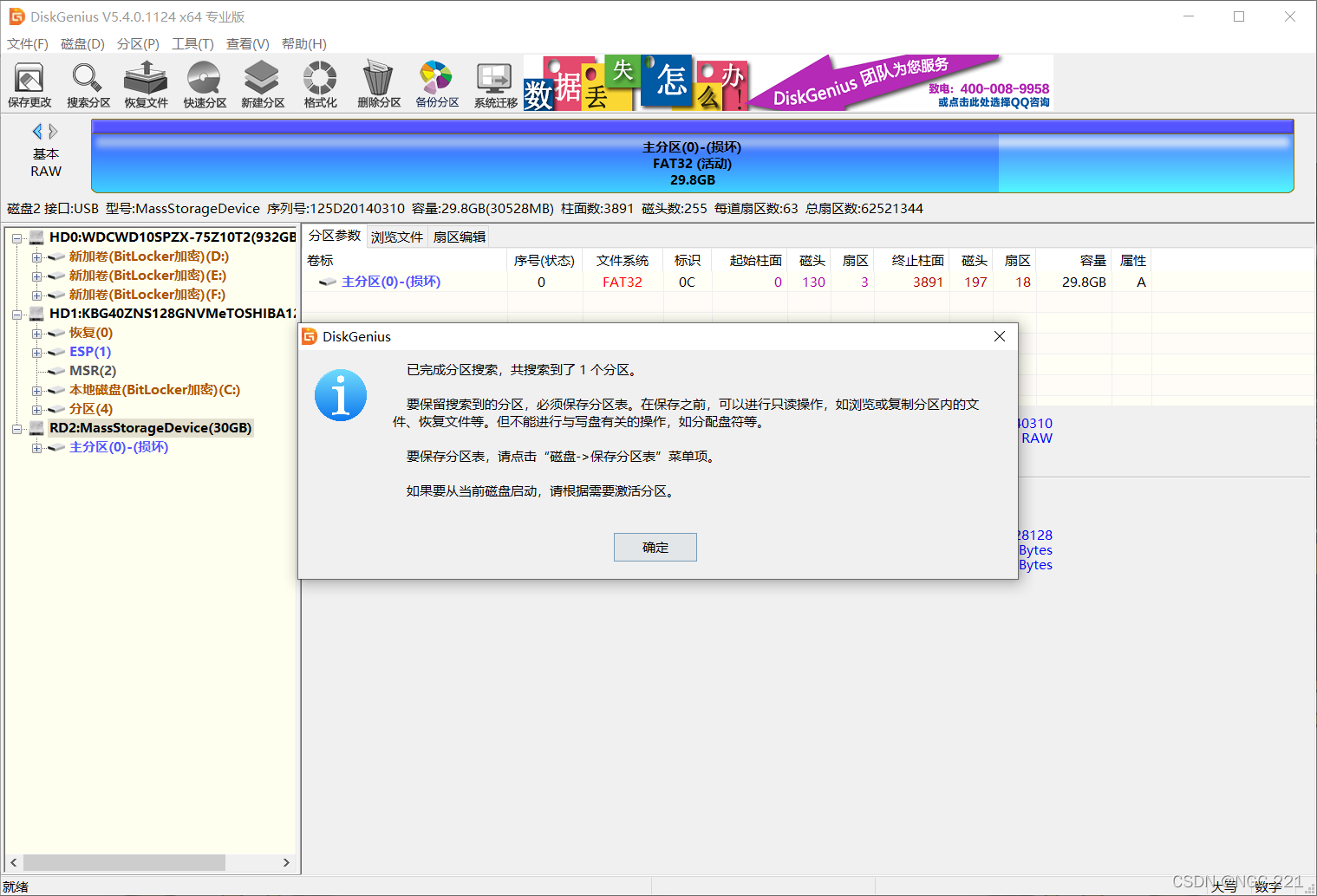Click the FAT32 file system cell
1317x896 pixels.
[x=623, y=282]
